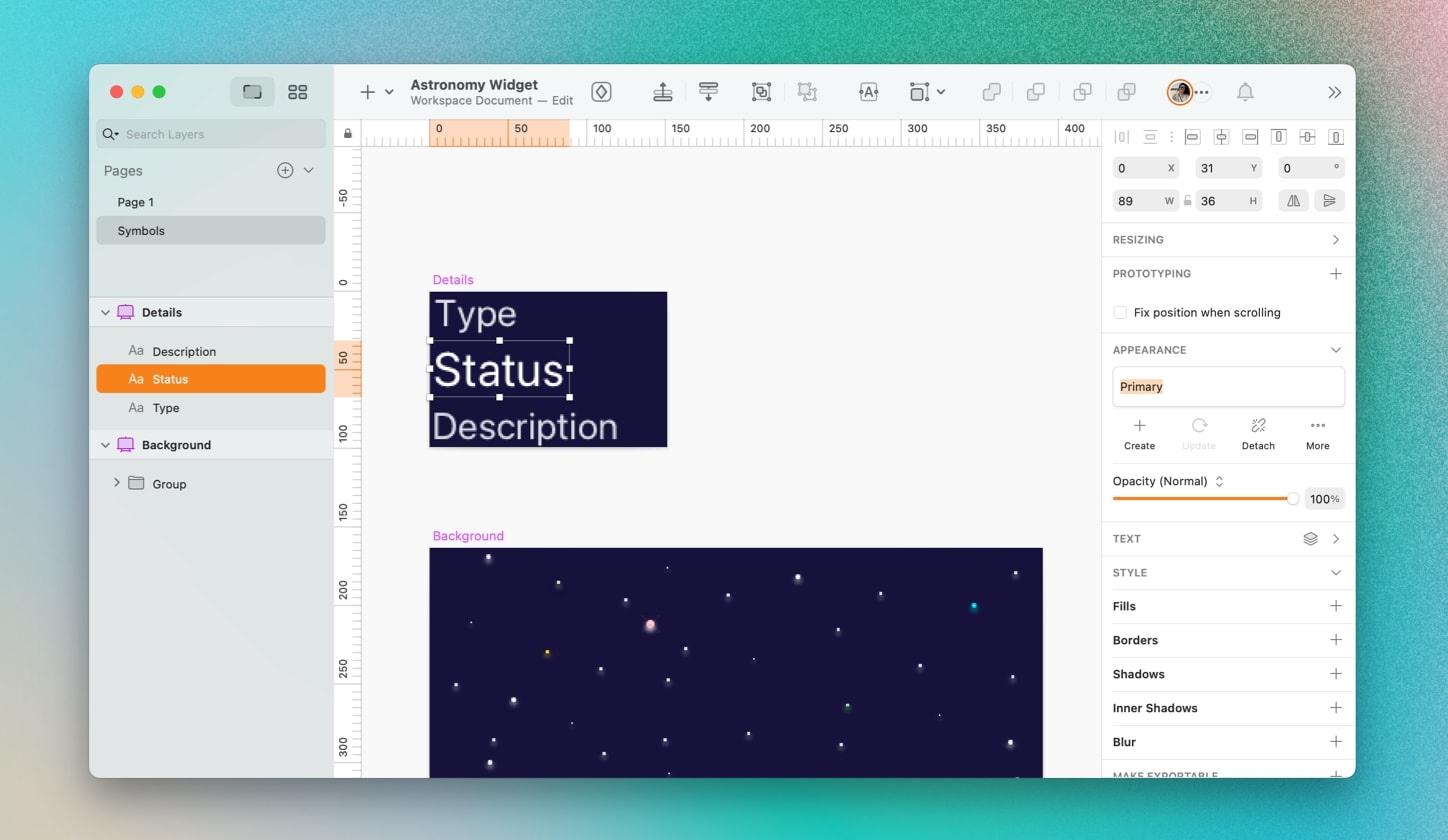Image resolution: width=1448 pixels, height=840 pixels.
Task: Add a new page with plus icon
Action: tap(285, 170)
